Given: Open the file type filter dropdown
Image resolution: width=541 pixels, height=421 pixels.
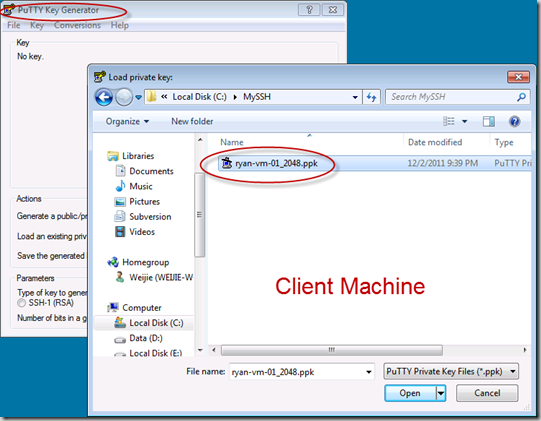Looking at the screenshot, I should click(x=451, y=372).
